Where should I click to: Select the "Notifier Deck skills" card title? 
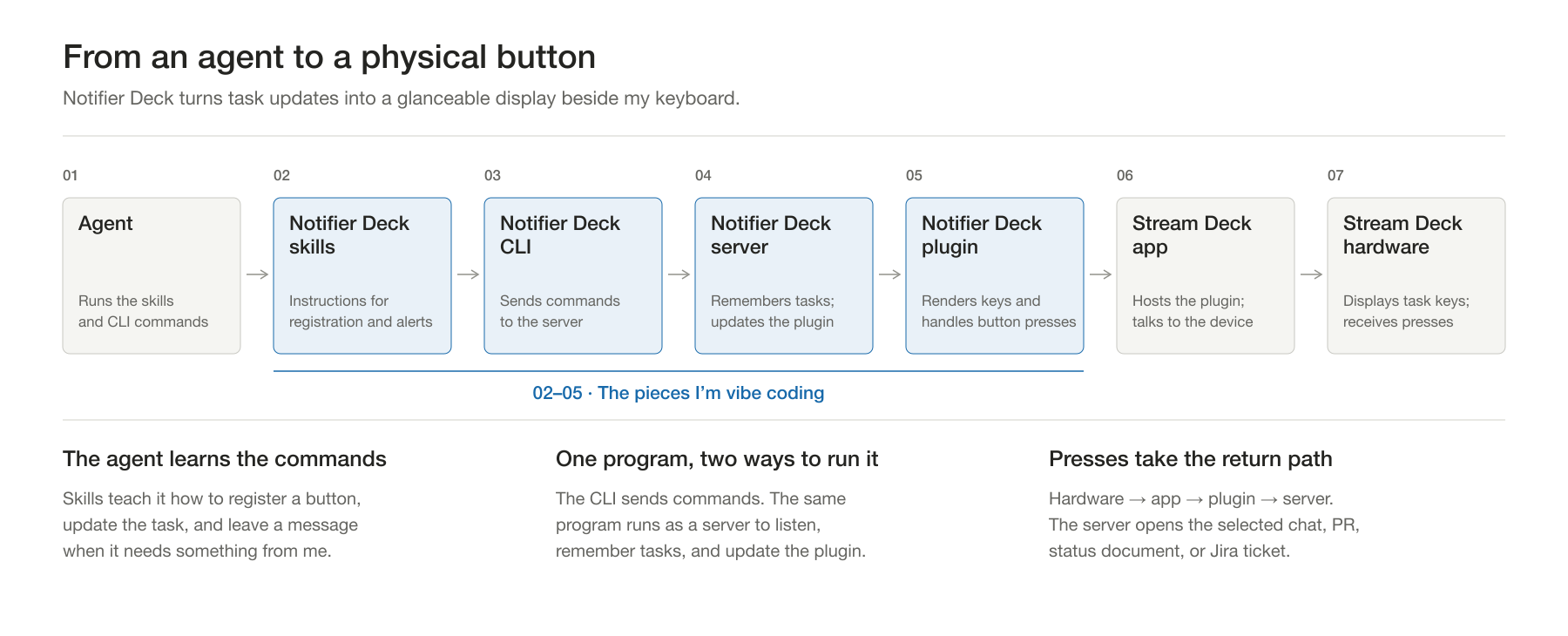[x=349, y=235]
